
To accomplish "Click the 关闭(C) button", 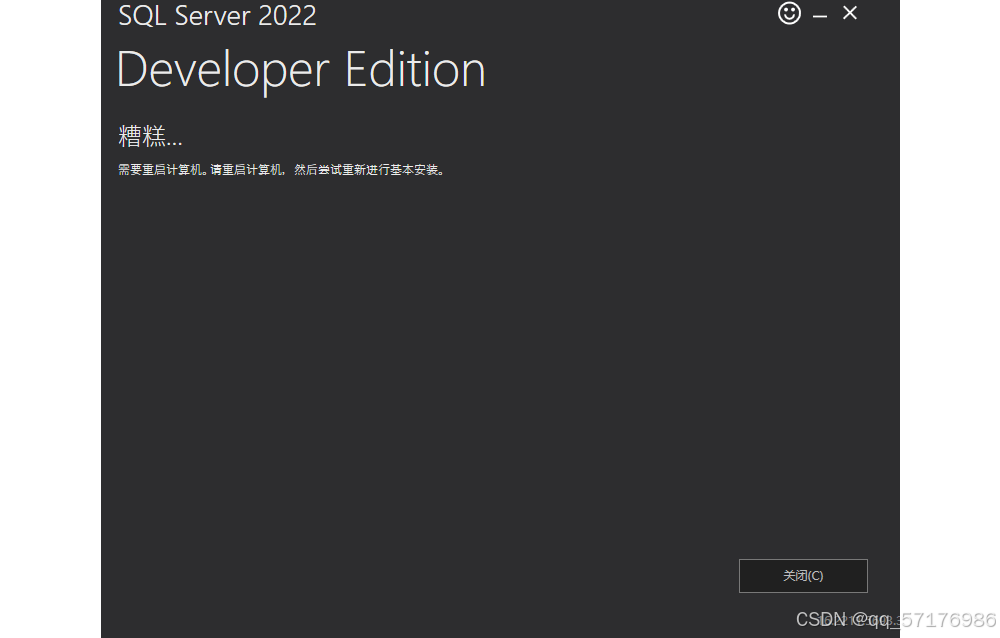I will pyautogui.click(x=803, y=575).
